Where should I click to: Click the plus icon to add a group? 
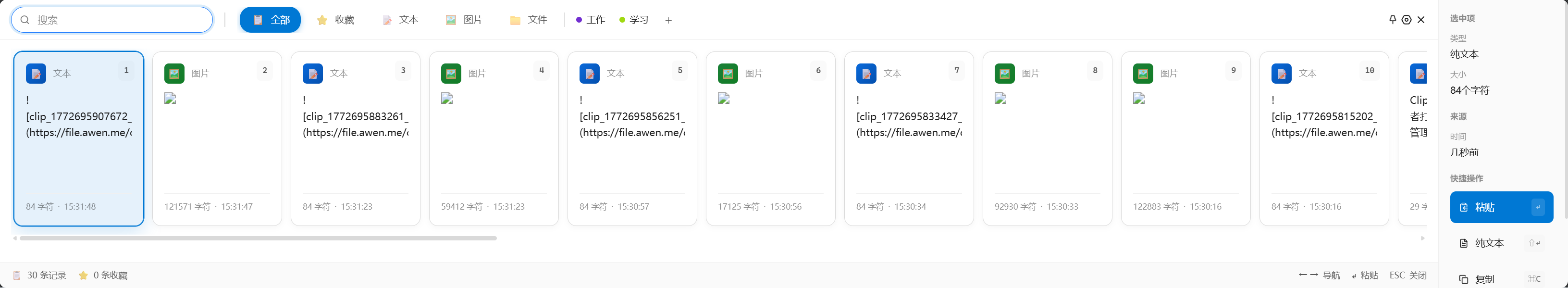668,20
